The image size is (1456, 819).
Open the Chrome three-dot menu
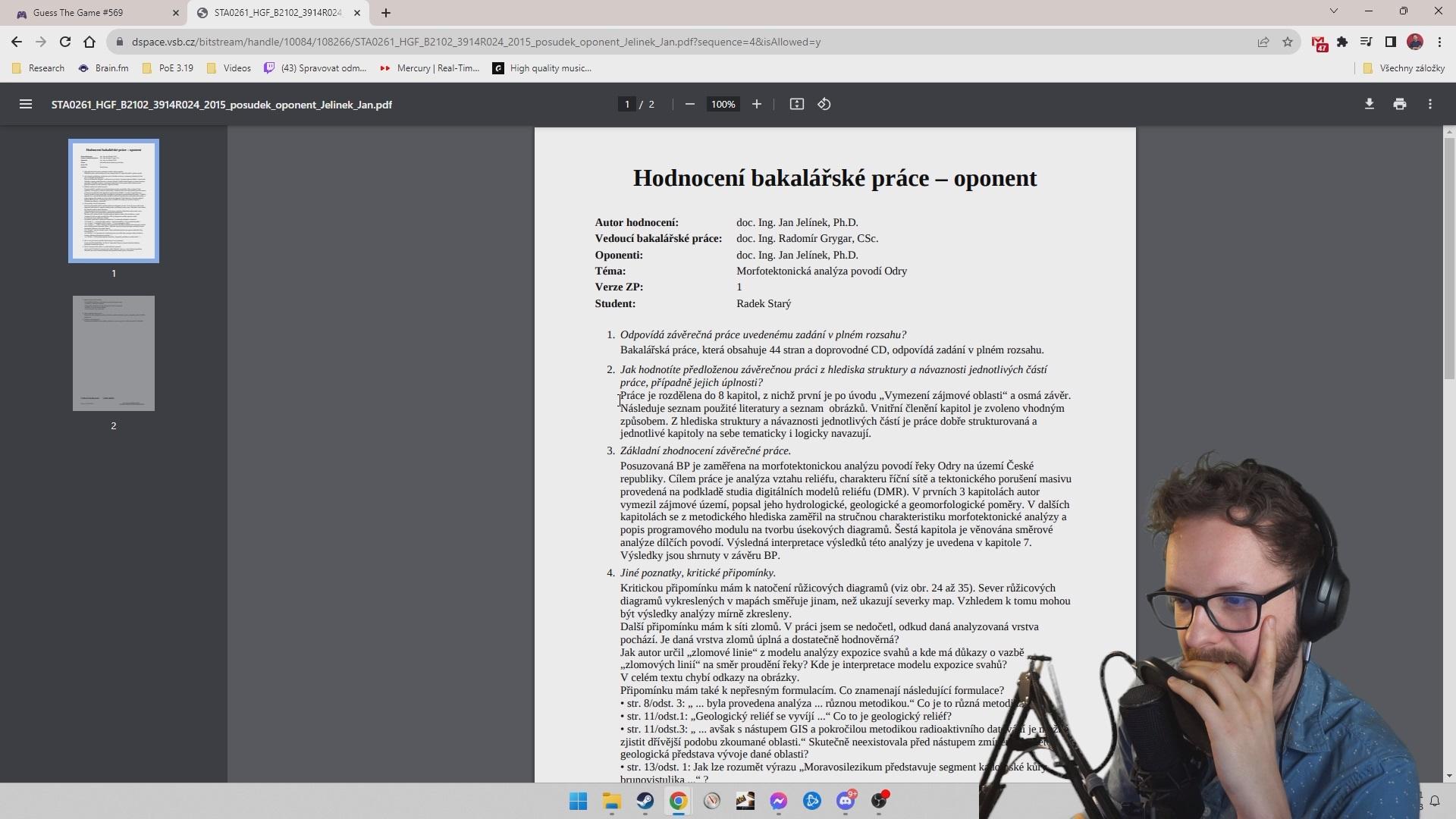tap(1439, 42)
